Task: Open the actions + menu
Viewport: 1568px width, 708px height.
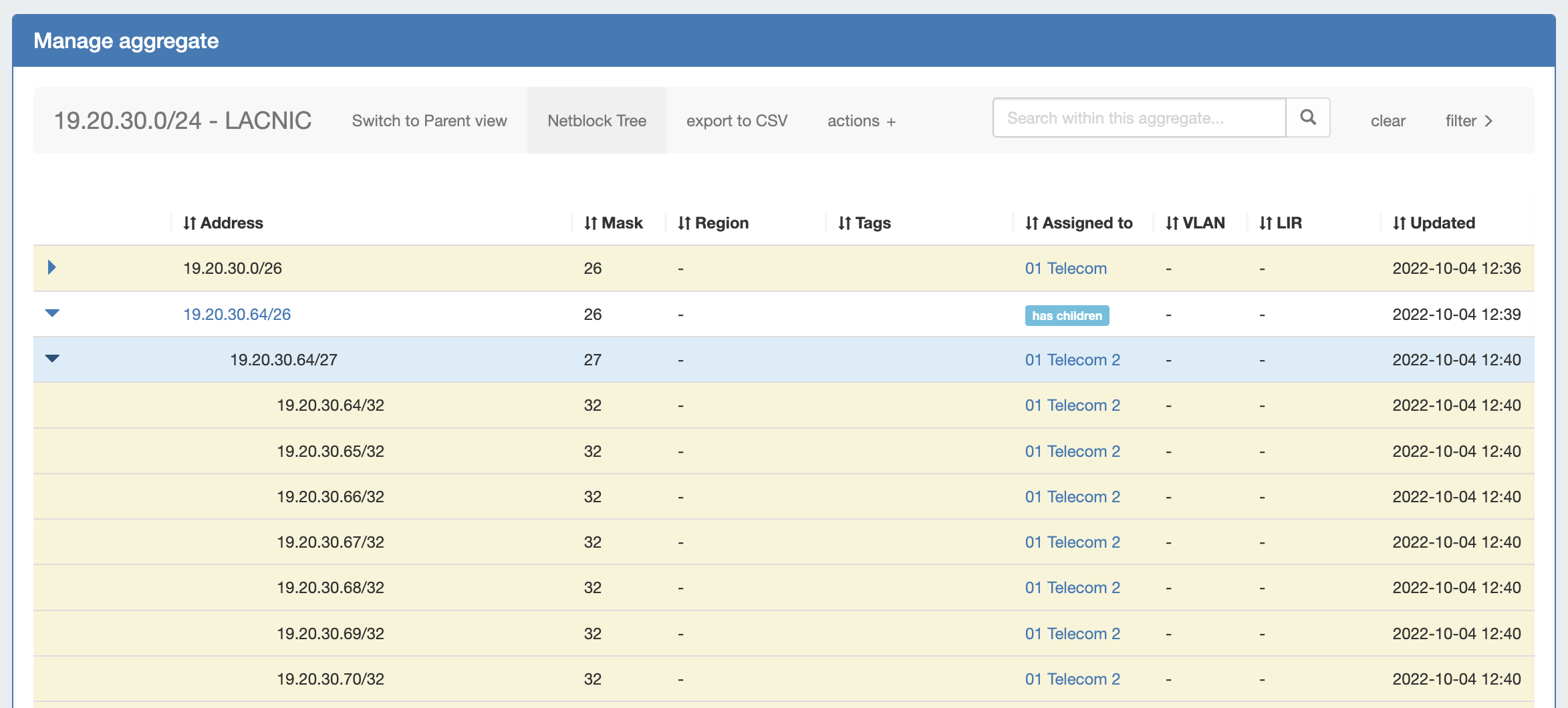Action: point(861,121)
